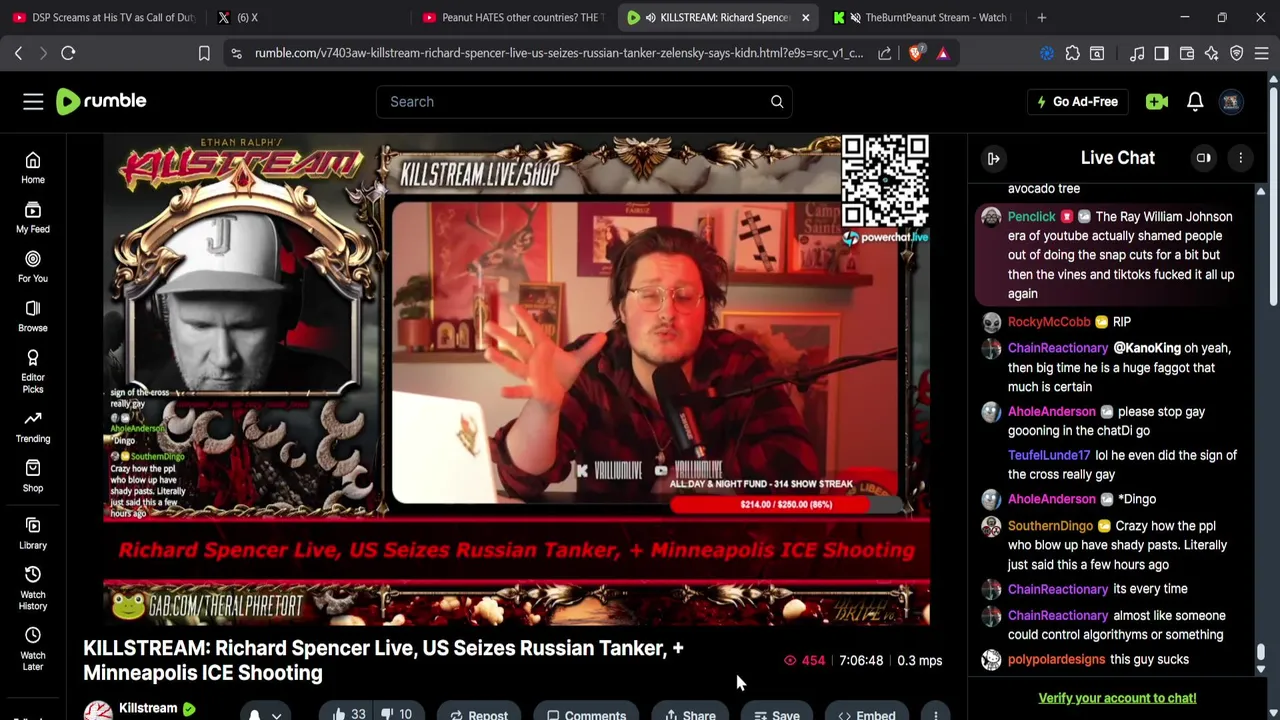Open Editor Picks in sidebar
The width and height of the screenshot is (1280, 720).
coord(33,372)
